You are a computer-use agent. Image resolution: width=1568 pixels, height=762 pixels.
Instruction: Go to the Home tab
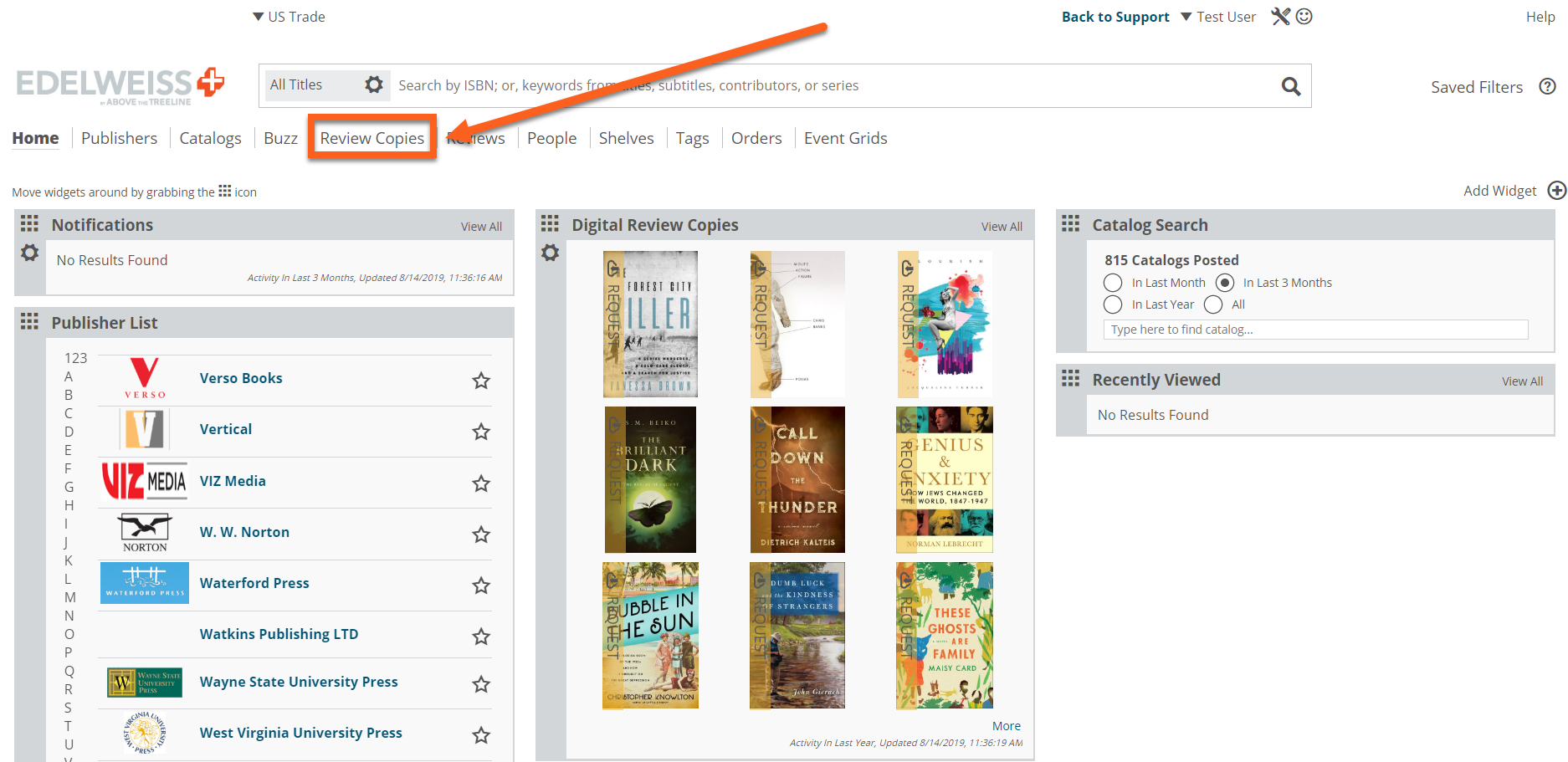tap(35, 138)
